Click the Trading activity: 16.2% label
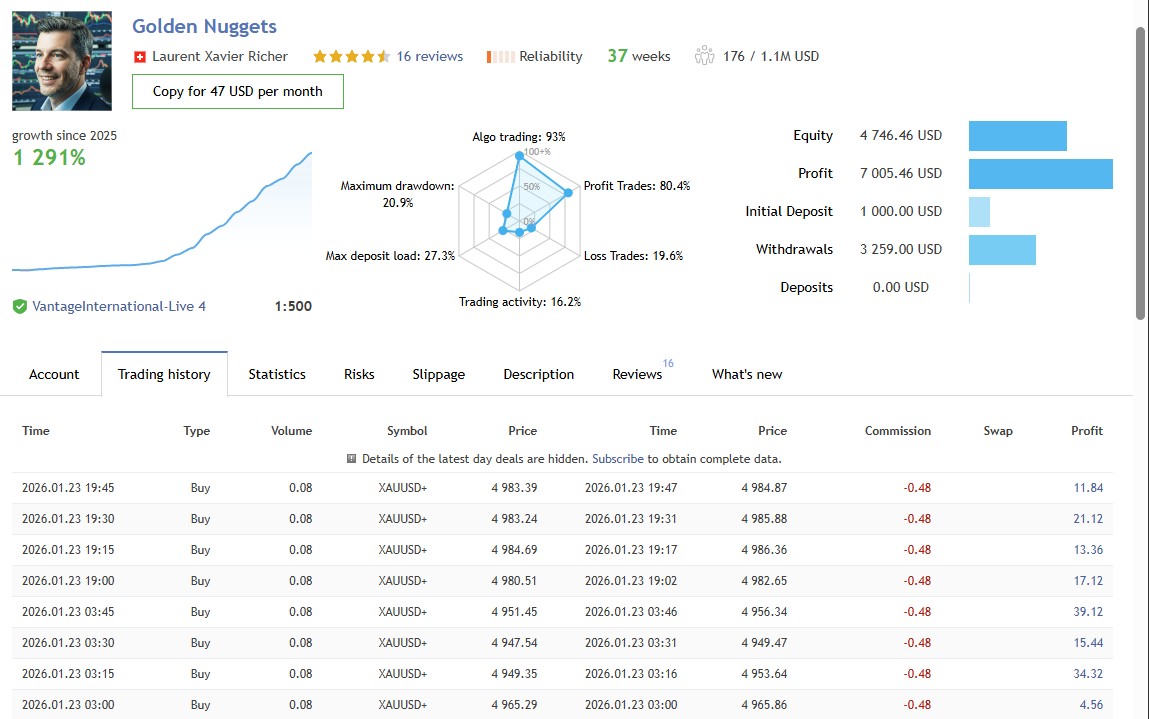Screen dimensions: 1149x719 (x=520, y=302)
